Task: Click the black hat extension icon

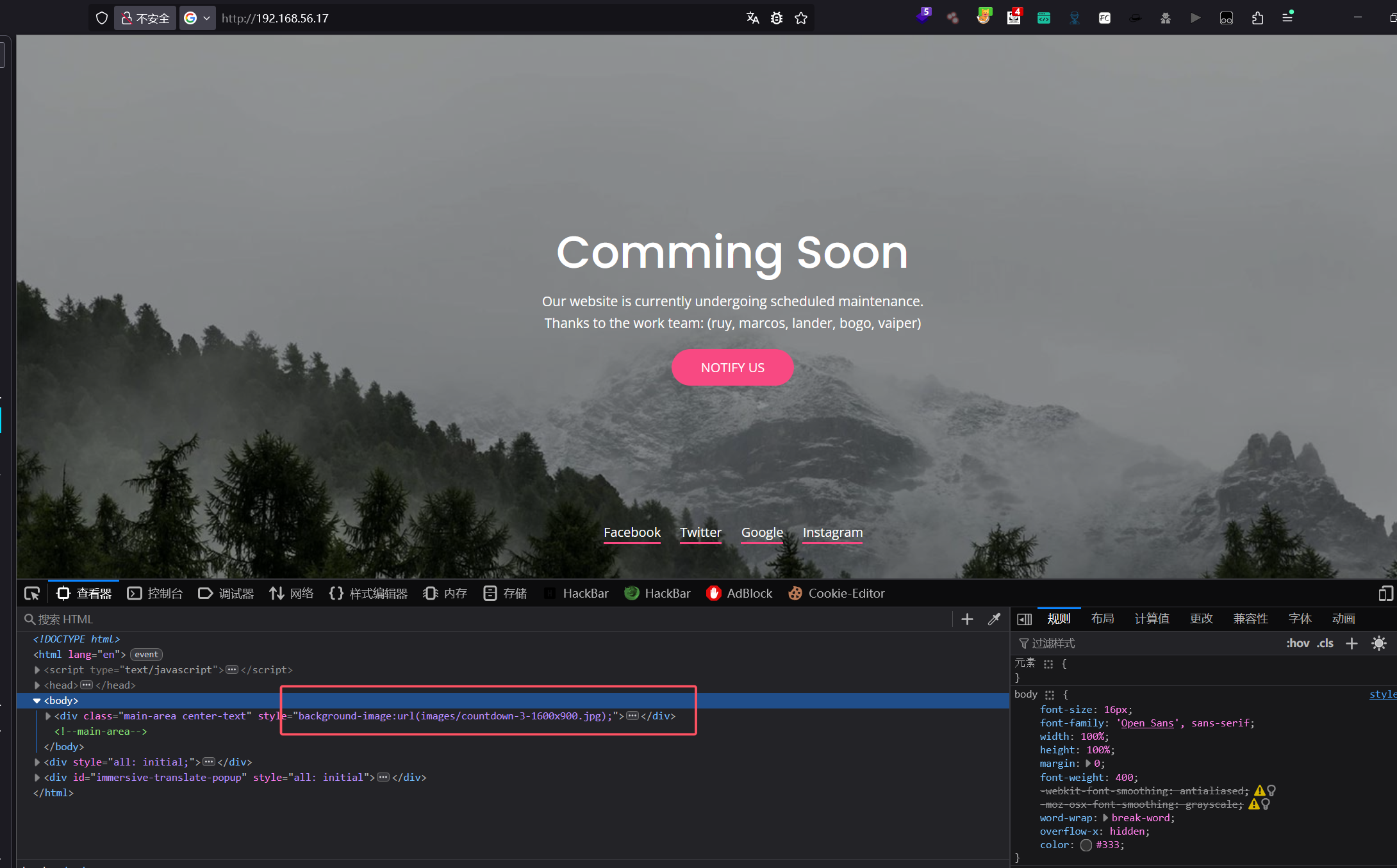Action: coord(1135,18)
